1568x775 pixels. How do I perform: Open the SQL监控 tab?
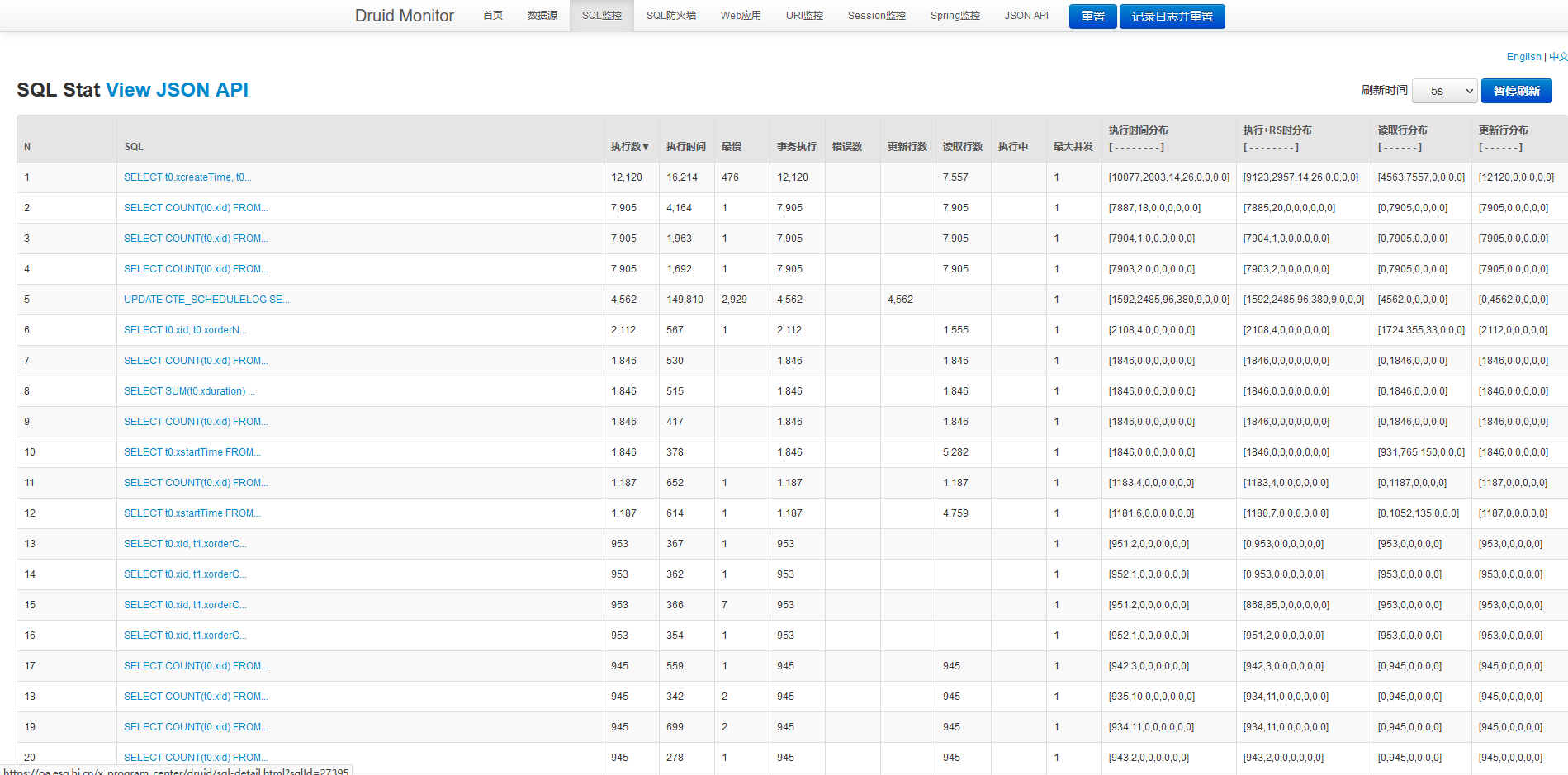(x=601, y=16)
